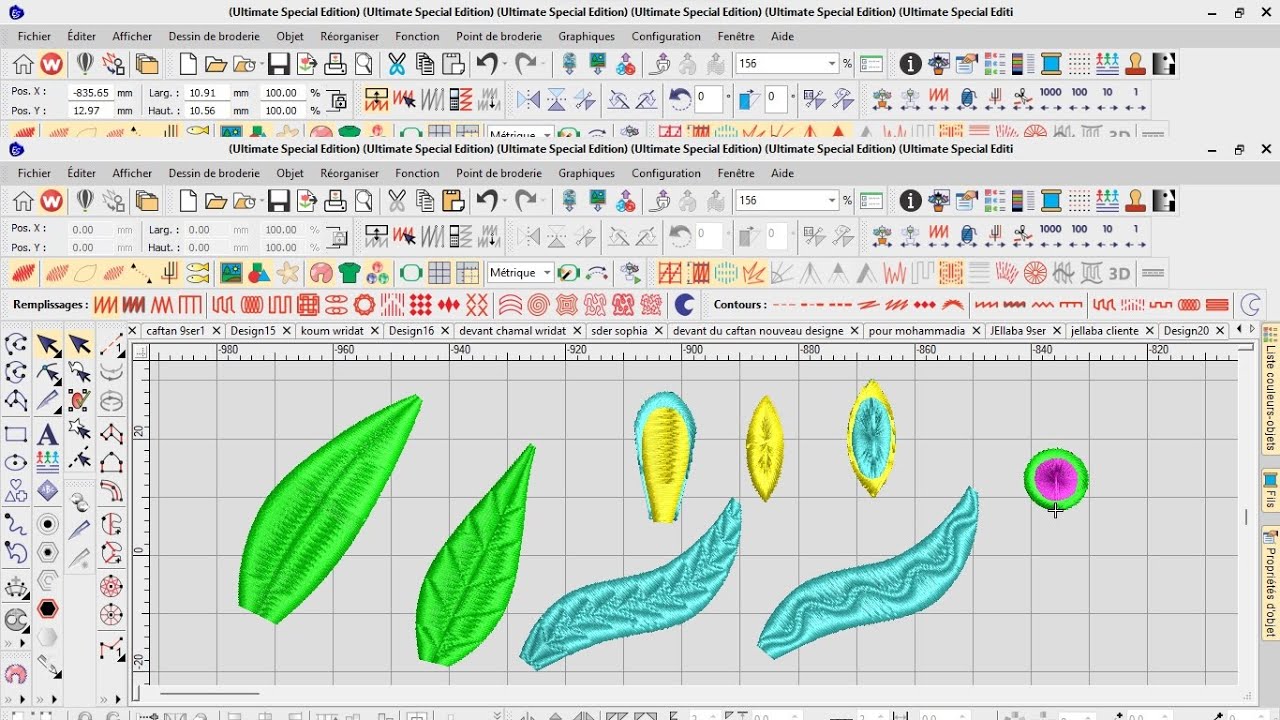
Task: Click the red rubber stamp icon
Action: point(1135,201)
